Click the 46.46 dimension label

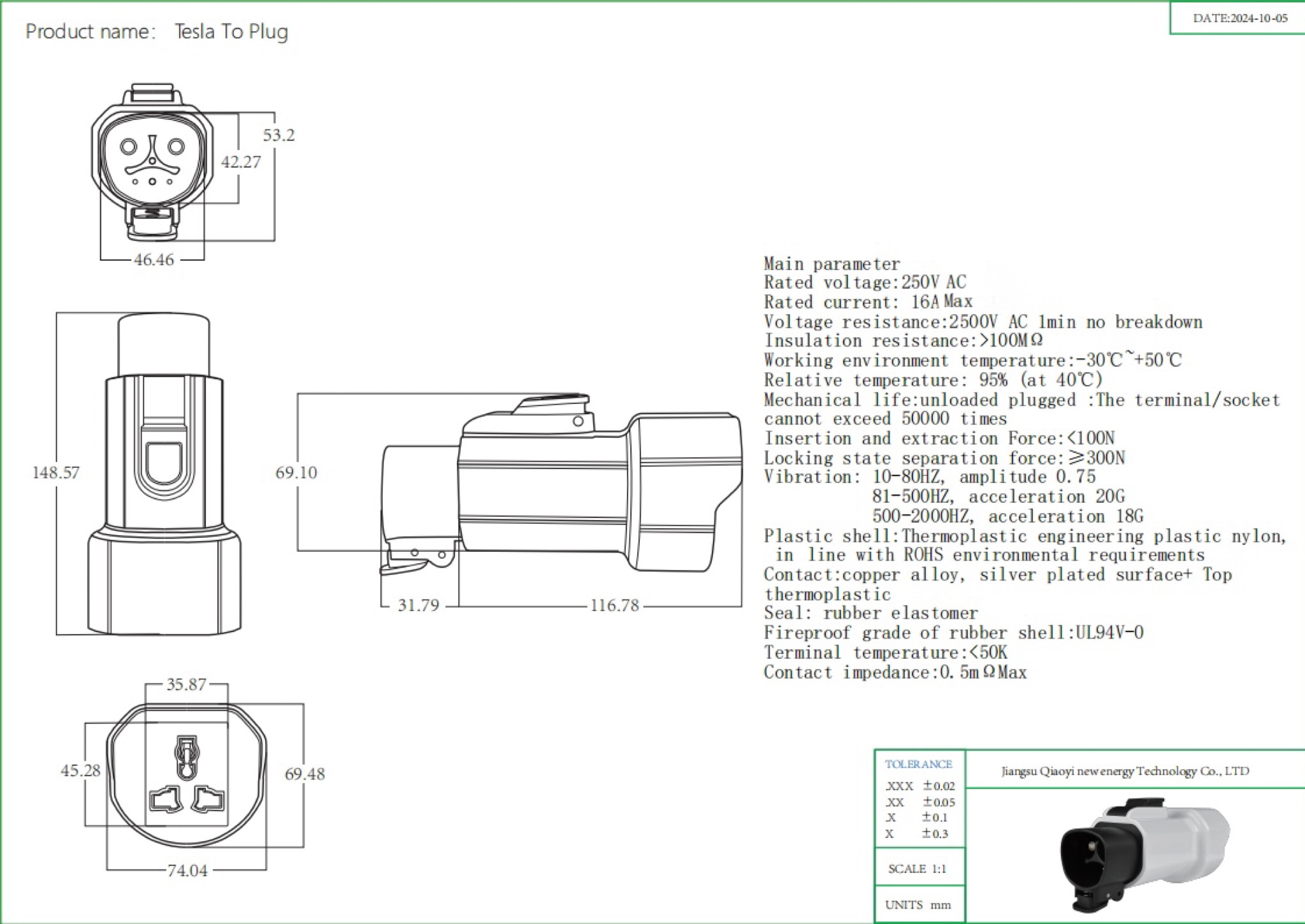pos(154,260)
